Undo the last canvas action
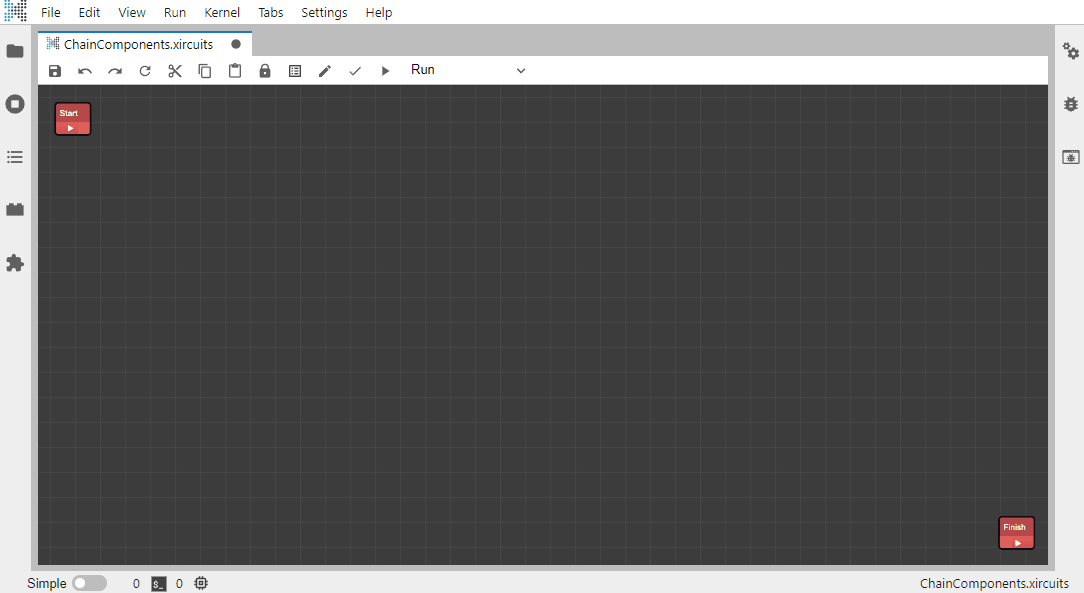This screenshot has height=593, width=1084. point(85,71)
